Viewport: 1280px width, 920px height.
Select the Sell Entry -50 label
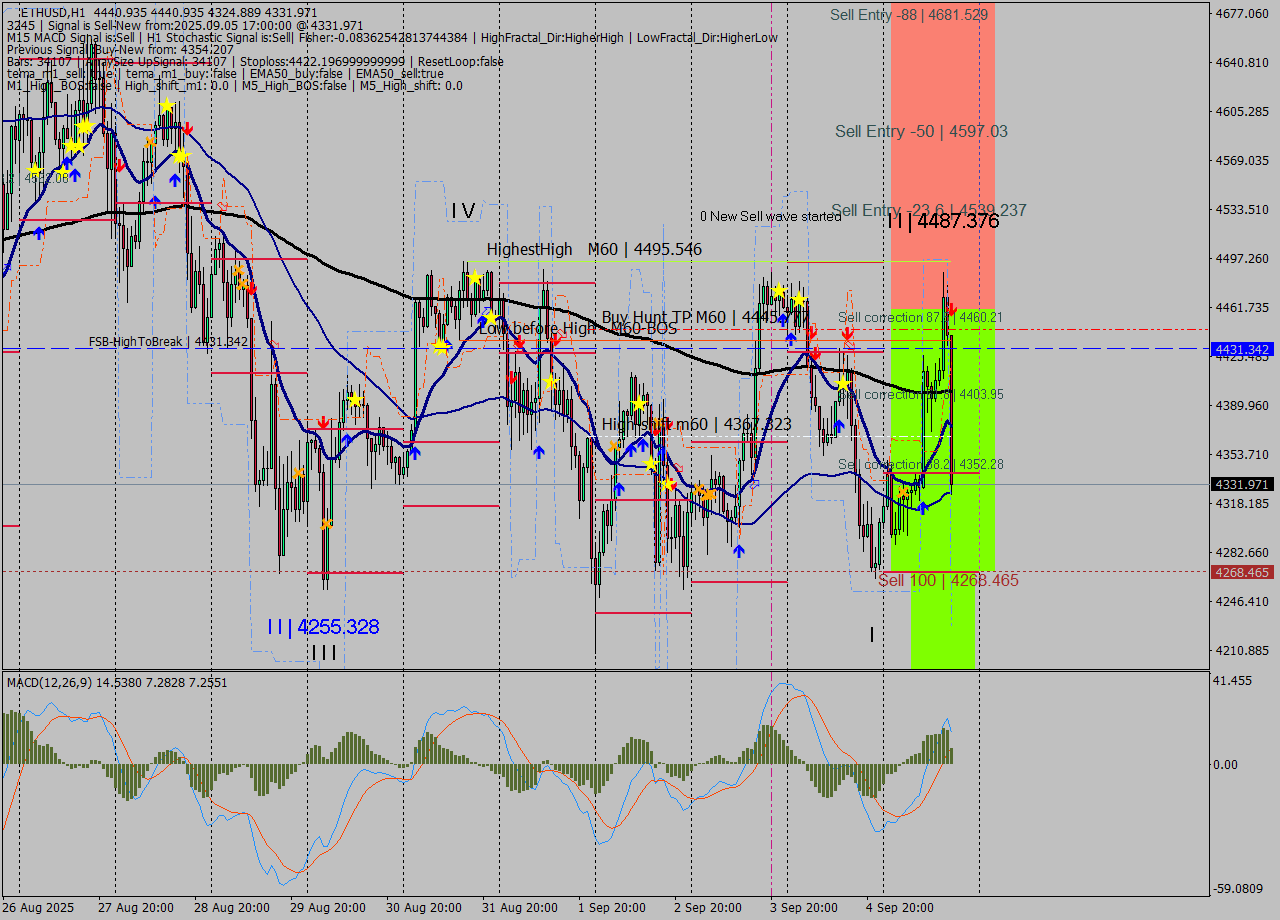[x=921, y=131]
